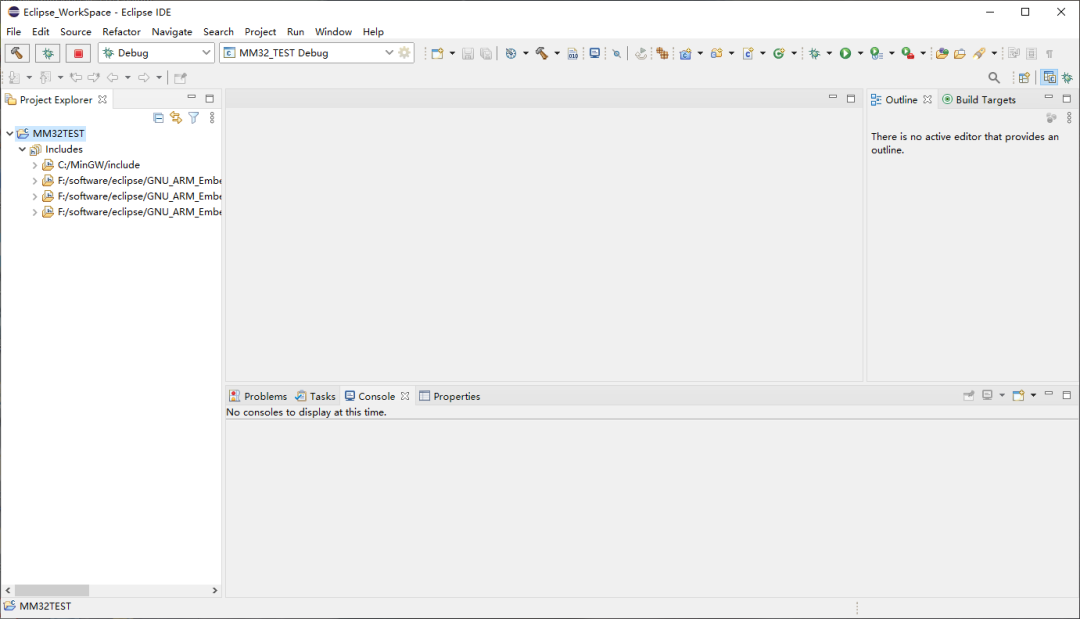Click the green bug Debug toolbar icon
The image size is (1080, 619).
tap(815, 54)
